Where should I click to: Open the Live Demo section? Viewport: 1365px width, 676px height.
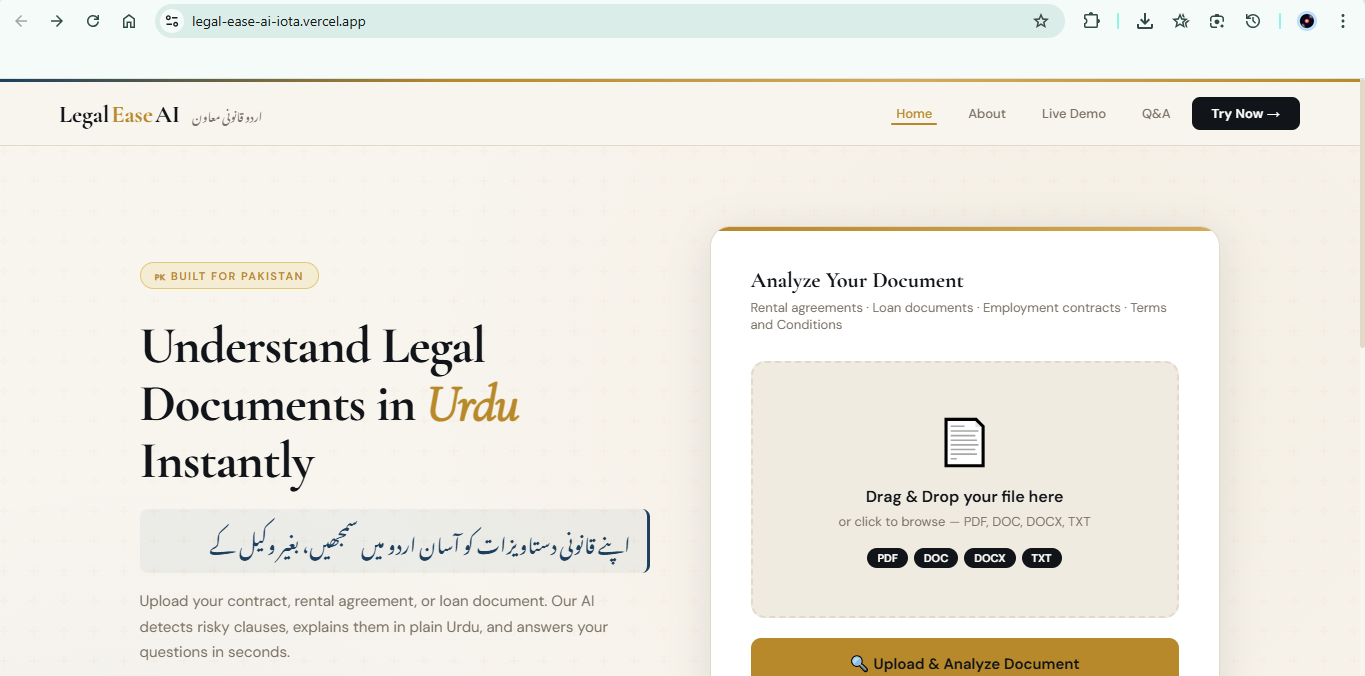[1073, 113]
